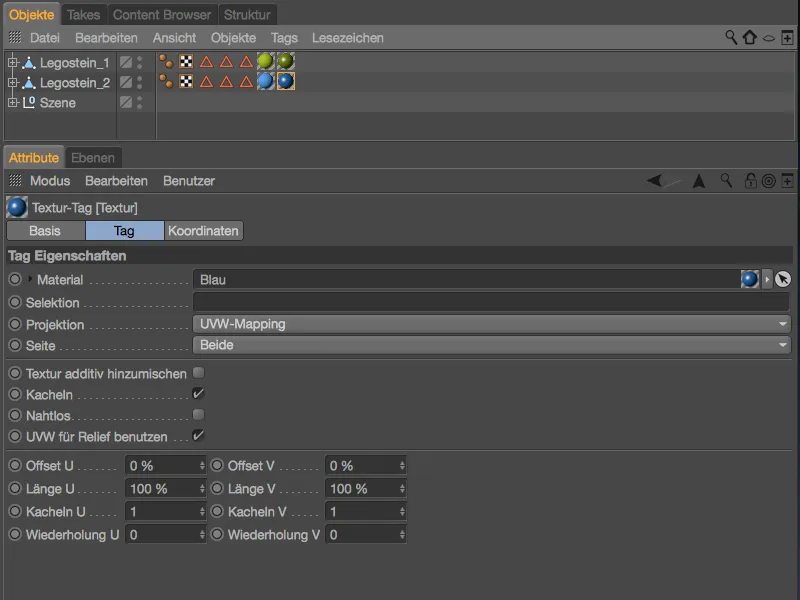Click the Kacheln V stepper arrows

(402, 511)
